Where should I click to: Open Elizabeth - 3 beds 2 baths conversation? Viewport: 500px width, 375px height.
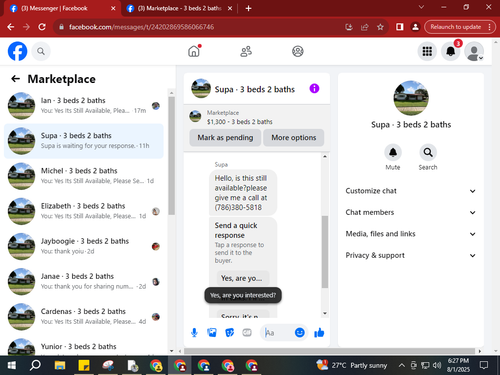(x=83, y=211)
